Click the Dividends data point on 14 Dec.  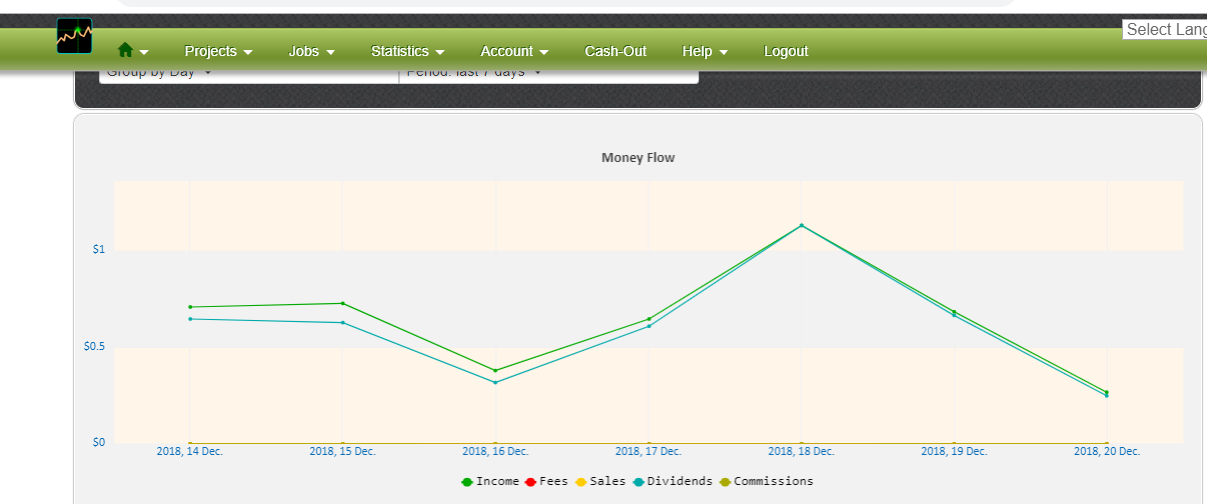[190, 319]
